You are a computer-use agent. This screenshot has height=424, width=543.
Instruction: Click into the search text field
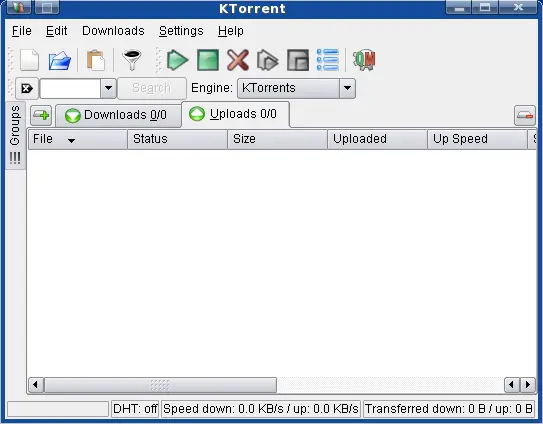coord(70,88)
